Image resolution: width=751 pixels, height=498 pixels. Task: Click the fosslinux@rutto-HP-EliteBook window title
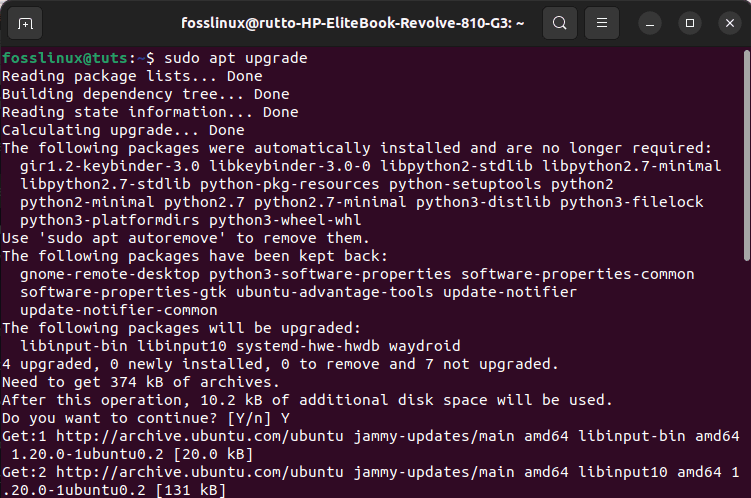click(x=353, y=23)
